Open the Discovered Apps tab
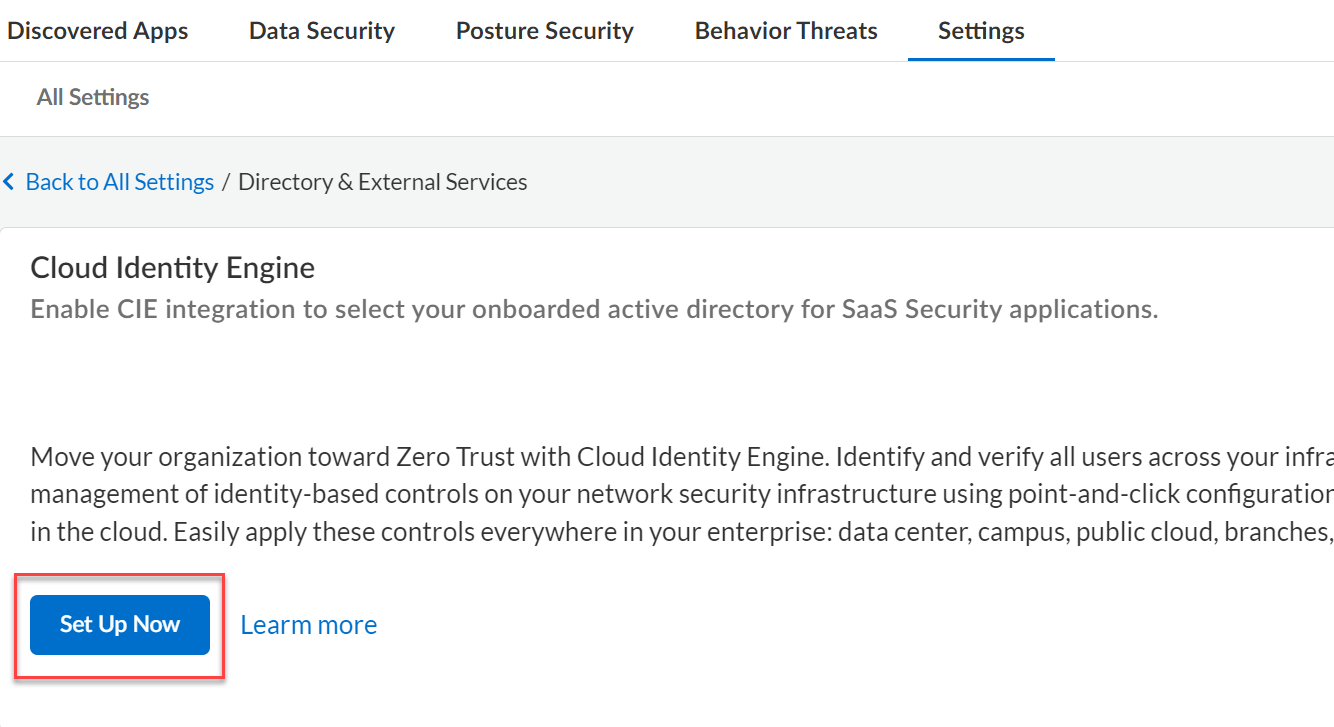The image size is (1334, 727). pos(97,31)
